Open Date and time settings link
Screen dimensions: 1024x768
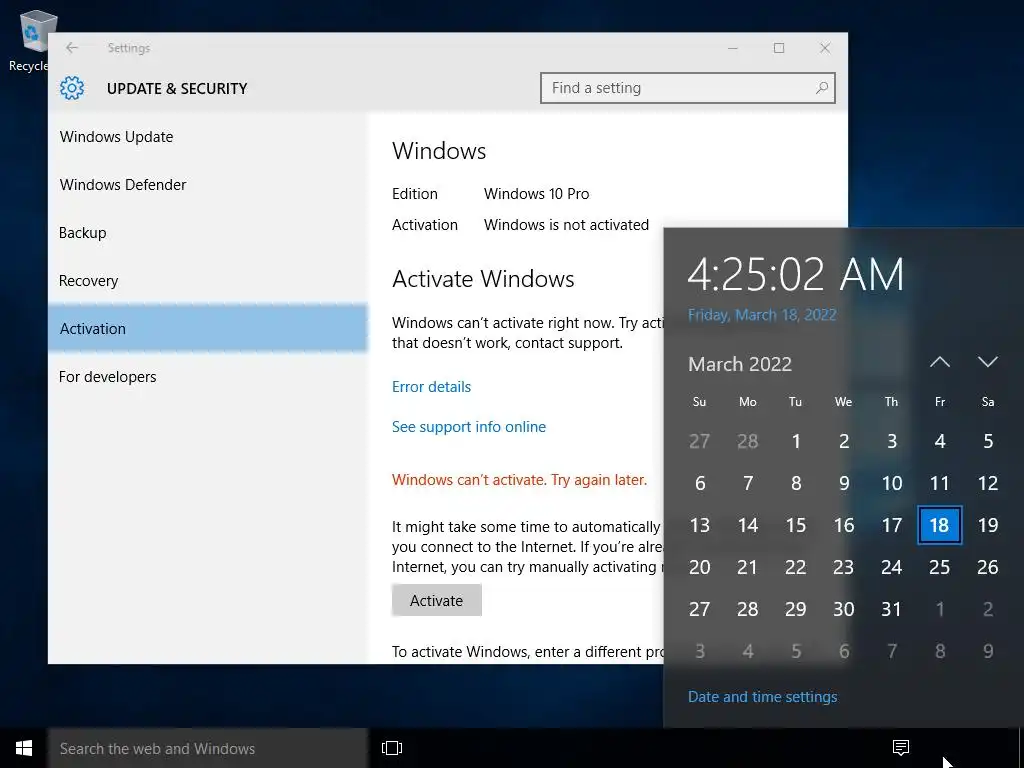tap(762, 697)
